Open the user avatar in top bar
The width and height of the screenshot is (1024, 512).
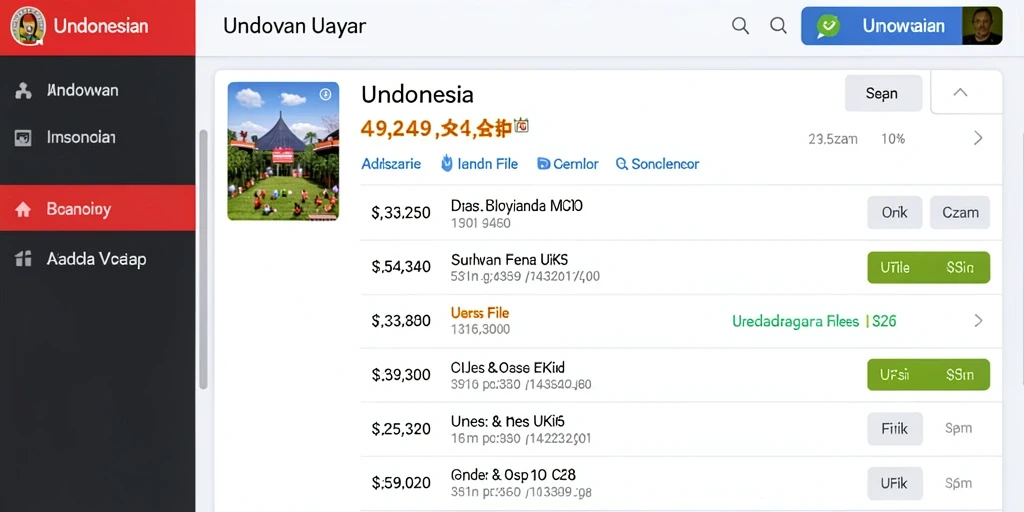tap(982, 26)
